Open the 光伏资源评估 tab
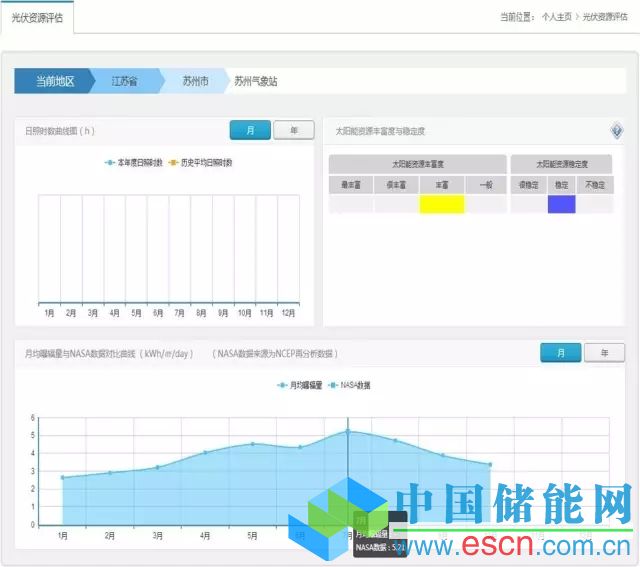 (x=36, y=17)
